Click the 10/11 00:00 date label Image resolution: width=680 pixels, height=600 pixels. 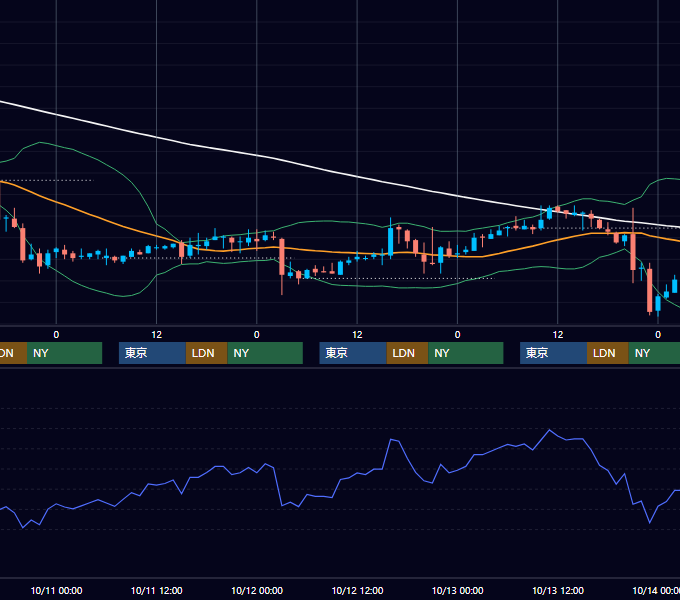56,590
